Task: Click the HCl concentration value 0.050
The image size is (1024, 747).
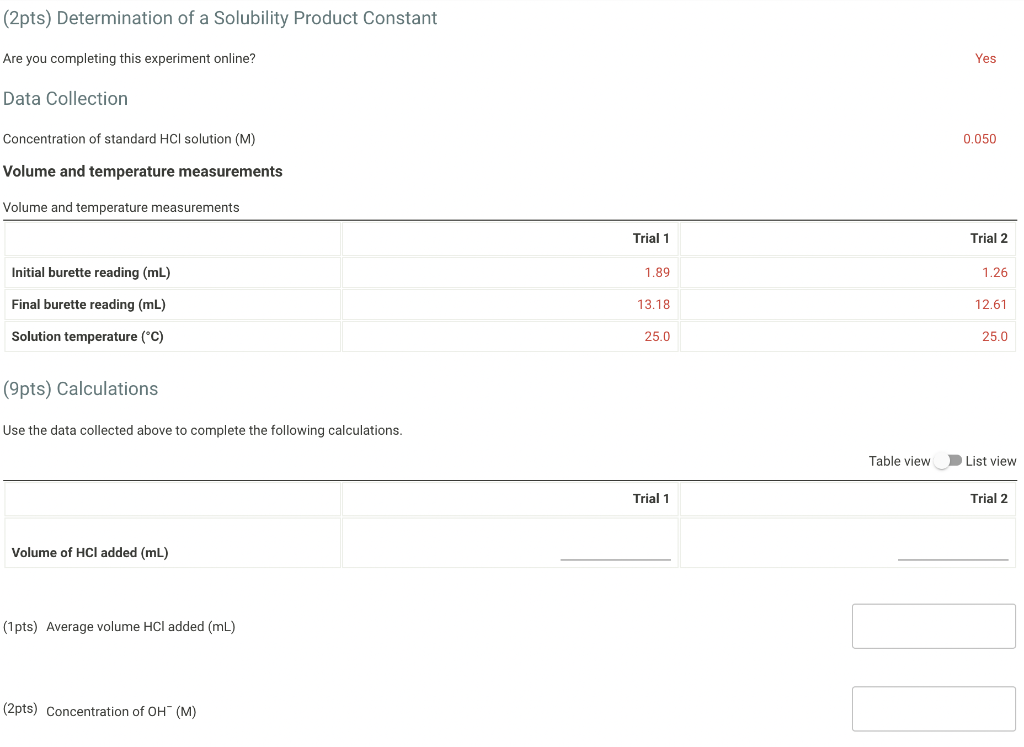Action: [980, 139]
